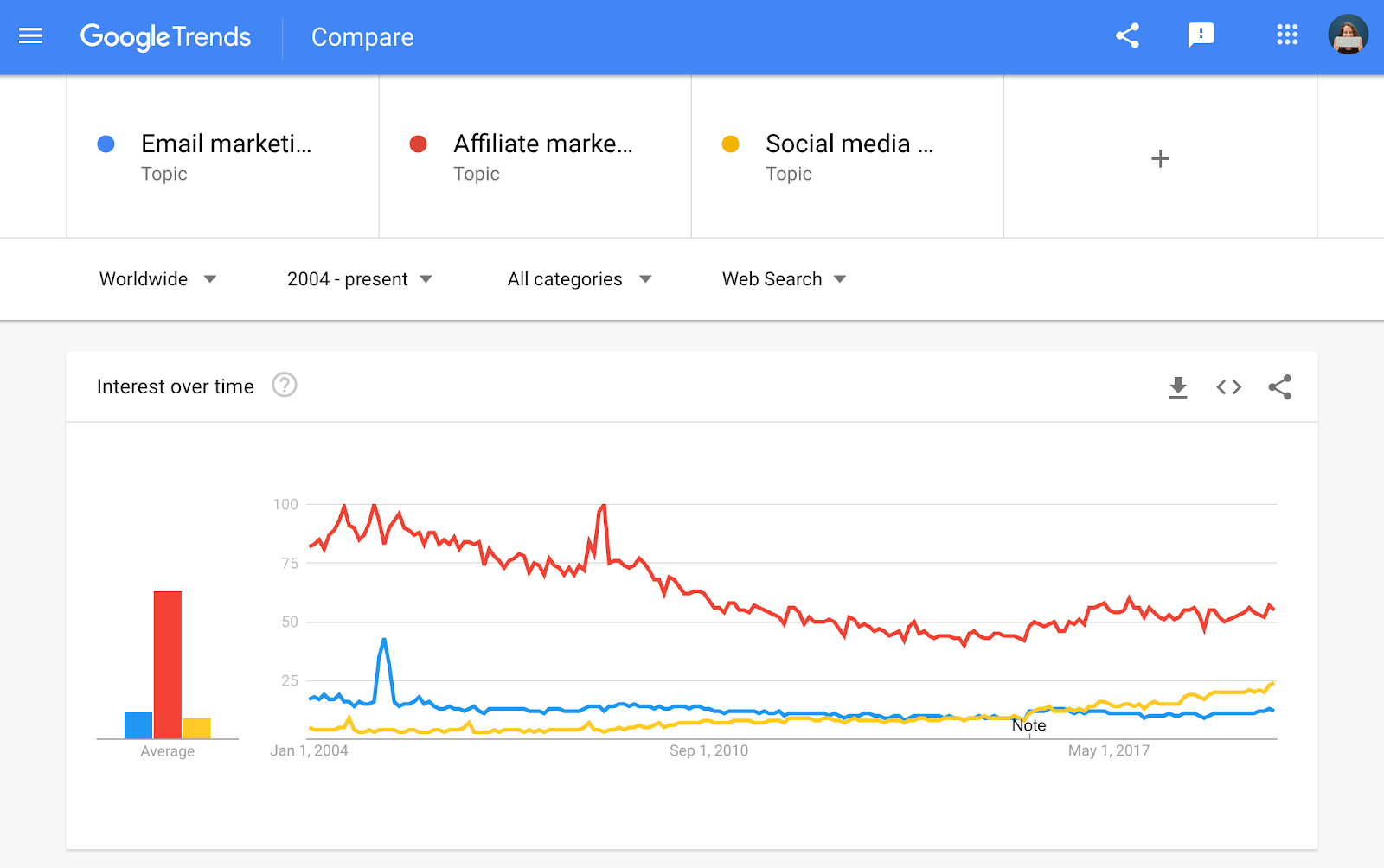Click the yellow Social media color dot
Screen dimensions: 1384x868
coord(731,144)
